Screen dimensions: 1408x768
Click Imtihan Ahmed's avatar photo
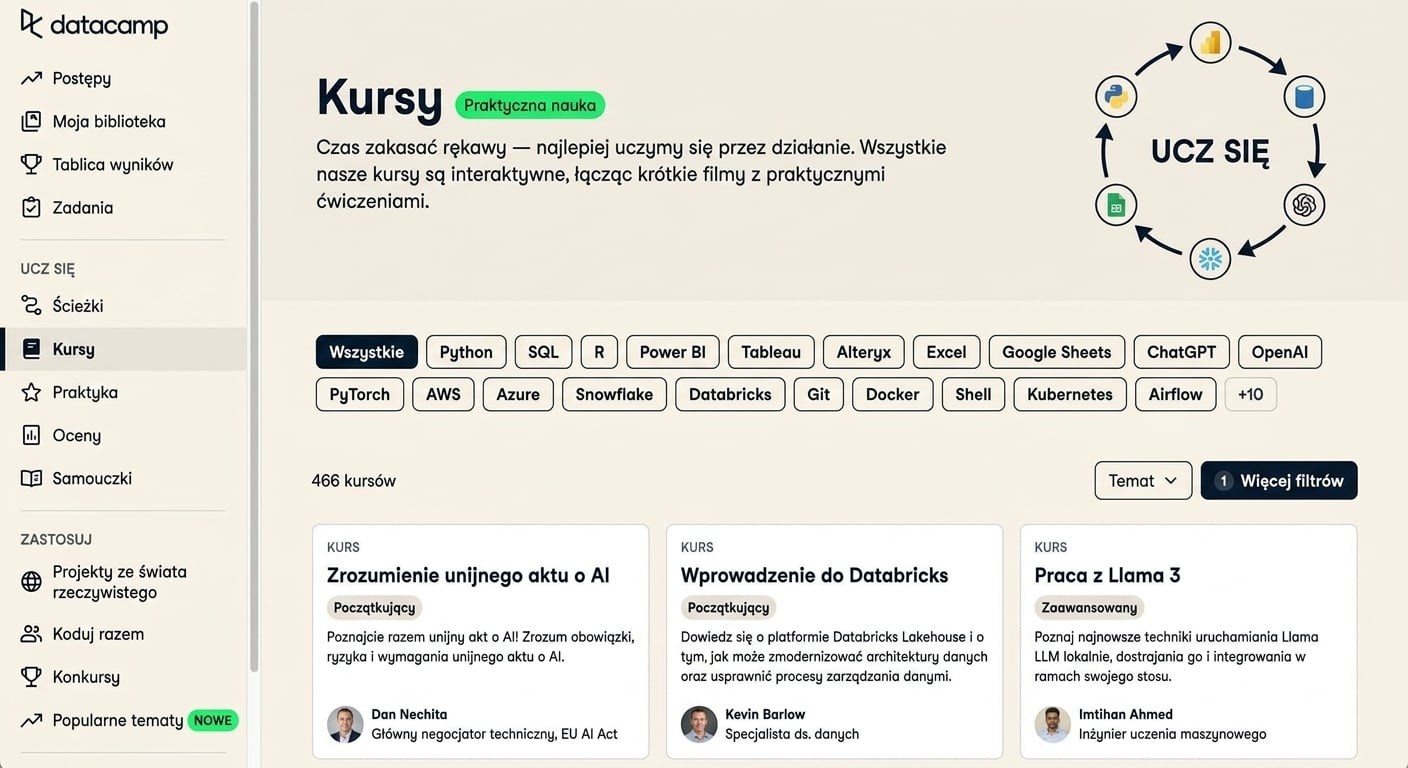[x=1053, y=724]
